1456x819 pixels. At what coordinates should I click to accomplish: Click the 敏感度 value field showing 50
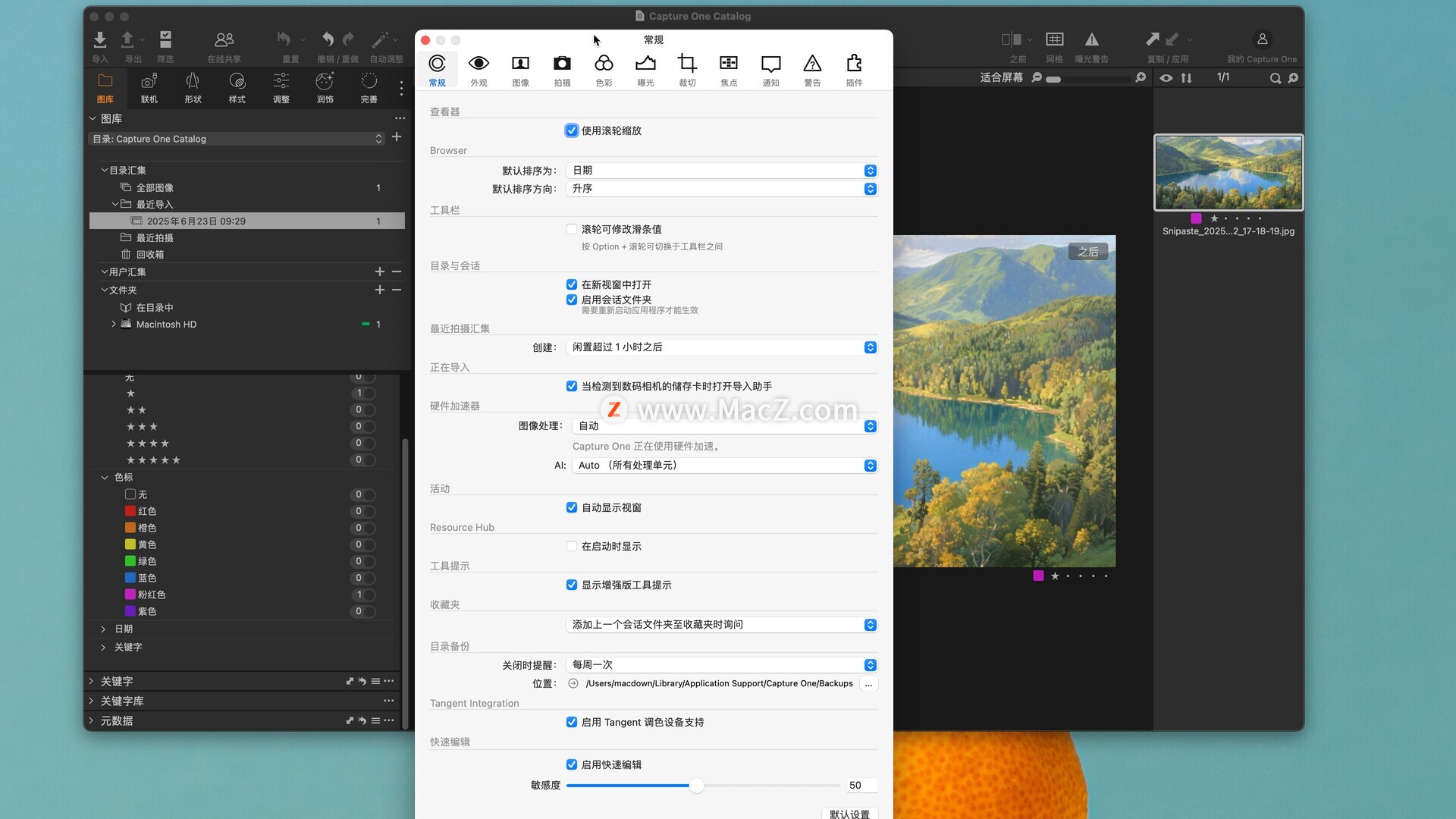pyautogui.click(x=861, y=786)
